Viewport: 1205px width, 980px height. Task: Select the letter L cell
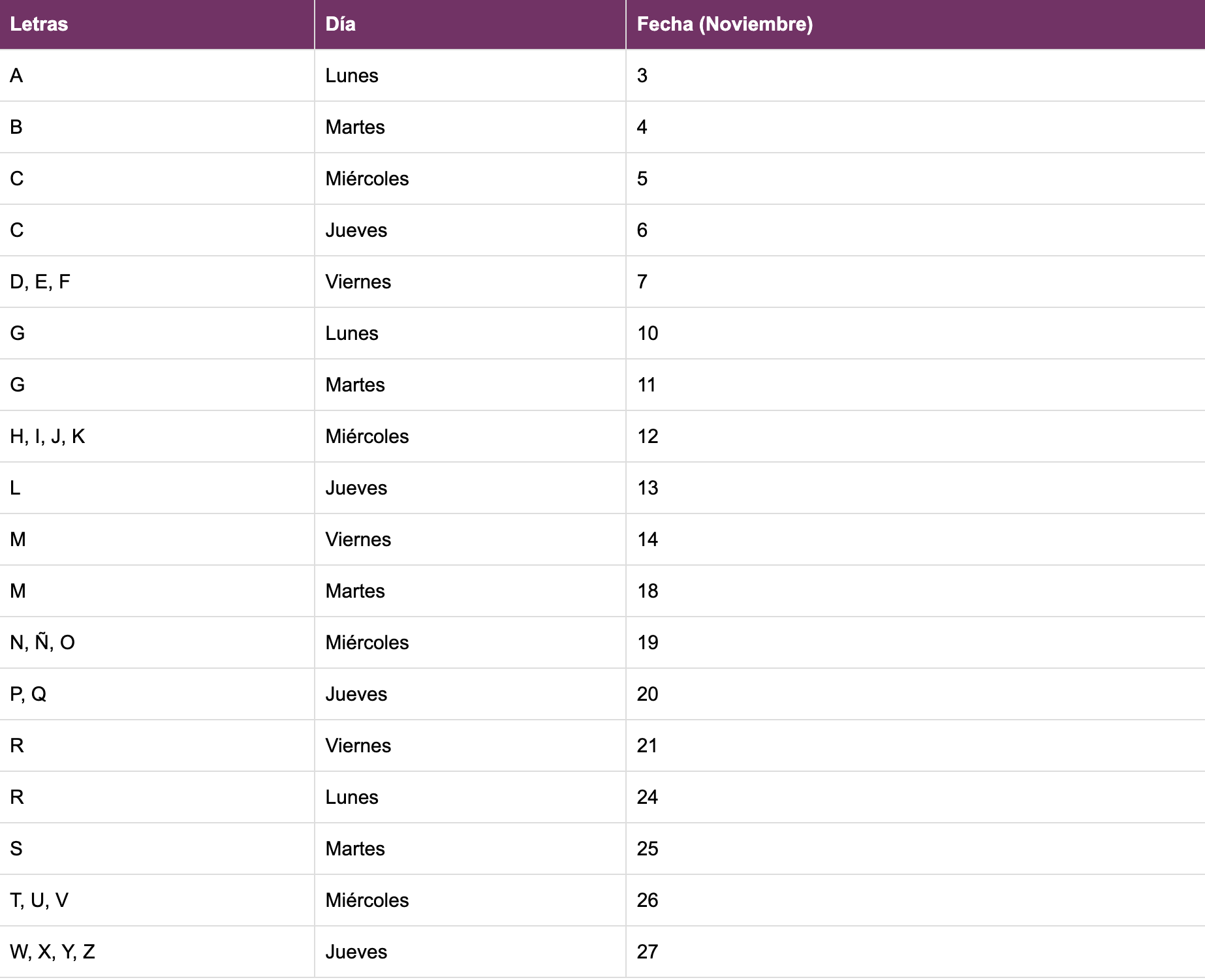pos(16,488)
